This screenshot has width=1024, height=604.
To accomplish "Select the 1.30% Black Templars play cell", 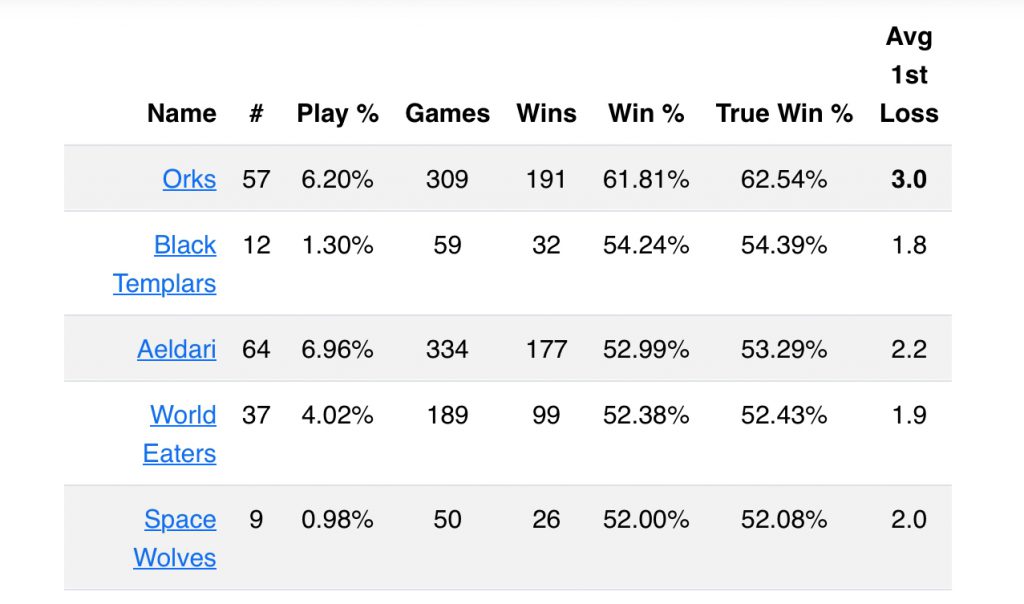I will [x=337, y=246].
